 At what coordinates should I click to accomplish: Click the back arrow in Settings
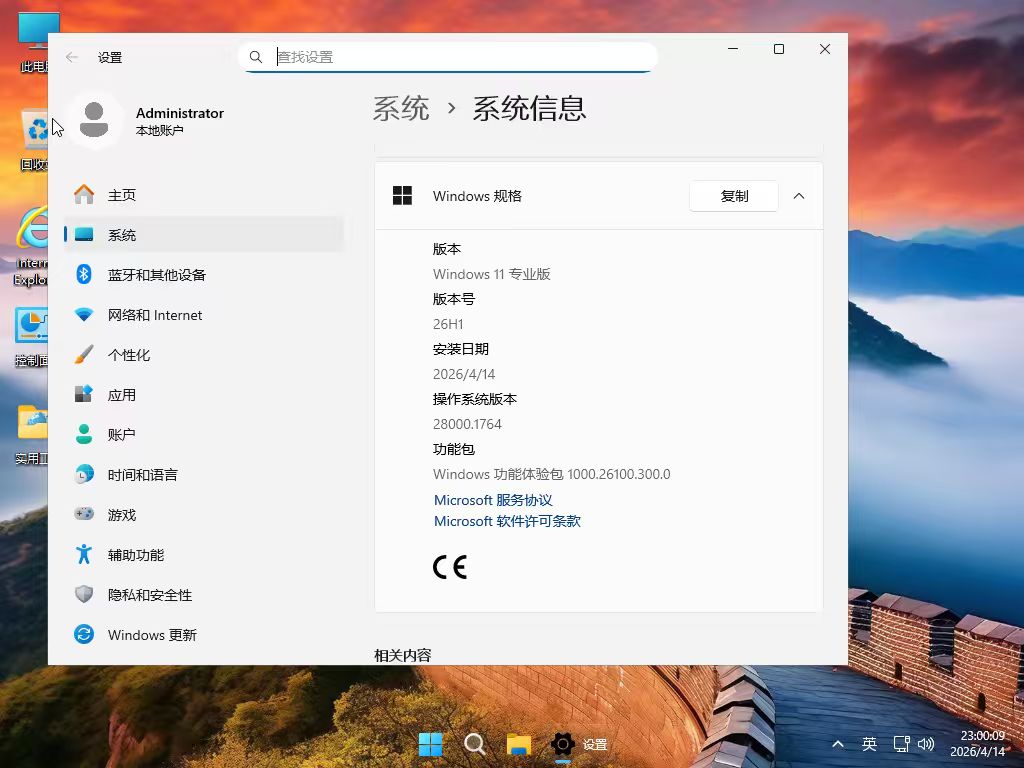coord(72,57)
